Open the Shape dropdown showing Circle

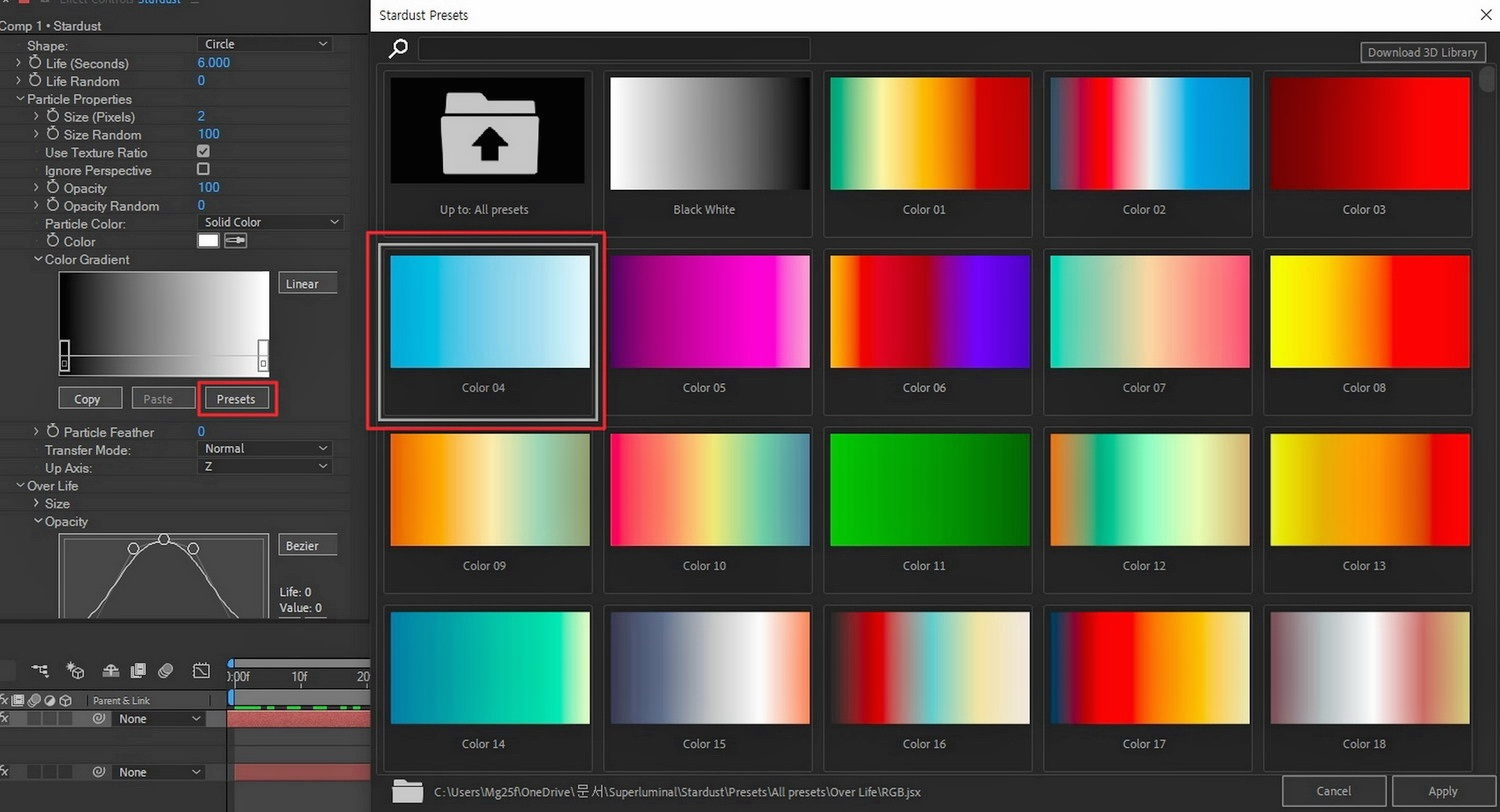pos(264,44)
